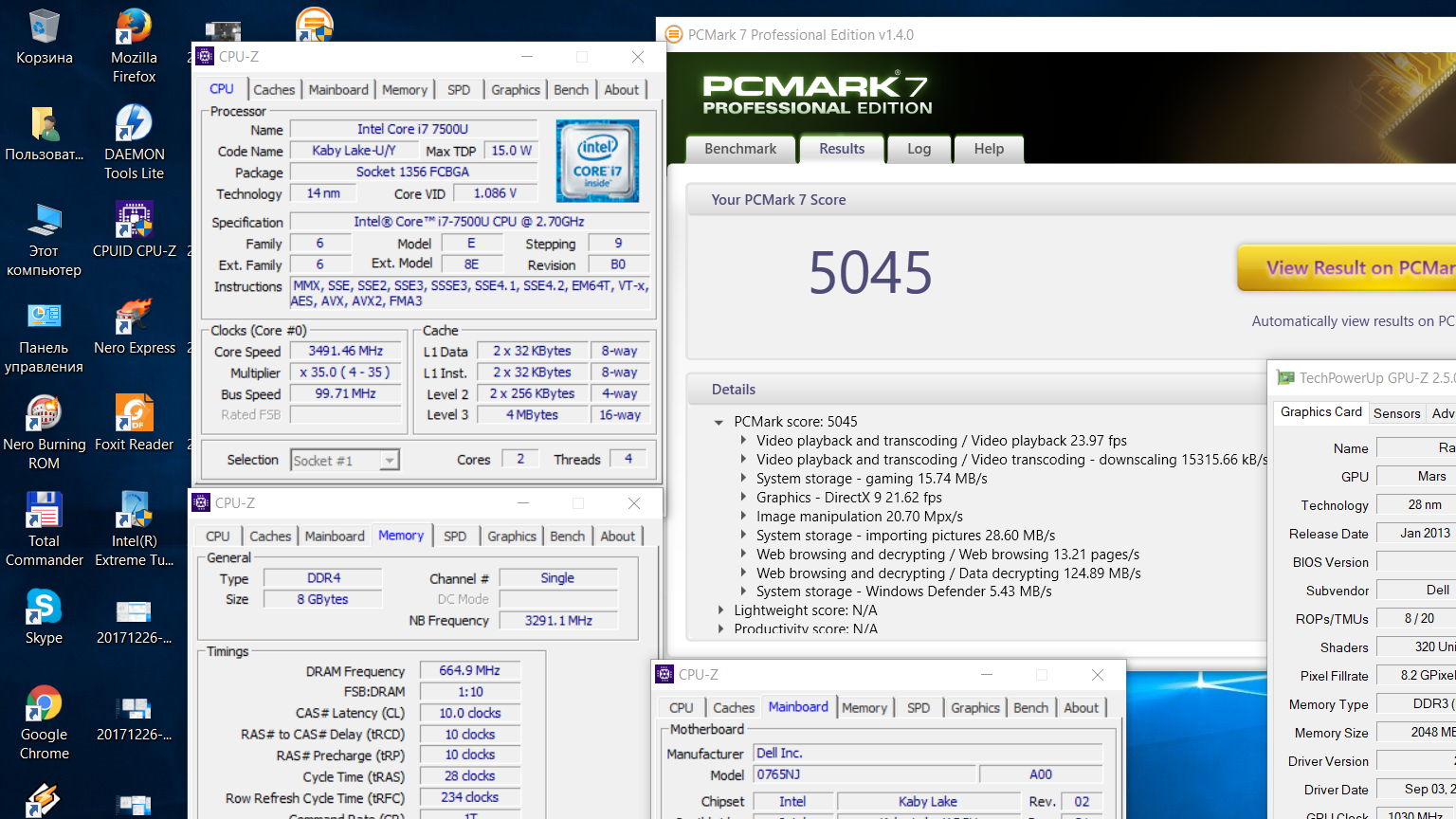Click the Core Speed 3491.46 MHz value
This screenshot has width=1456, height=819.
pos(346,351)
